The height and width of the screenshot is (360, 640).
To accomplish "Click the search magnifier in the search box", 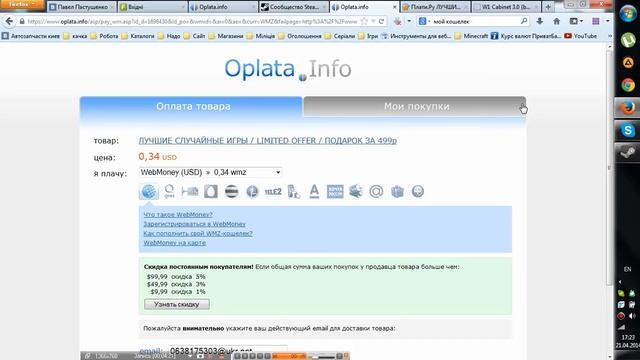I will (x=524, y=21).
